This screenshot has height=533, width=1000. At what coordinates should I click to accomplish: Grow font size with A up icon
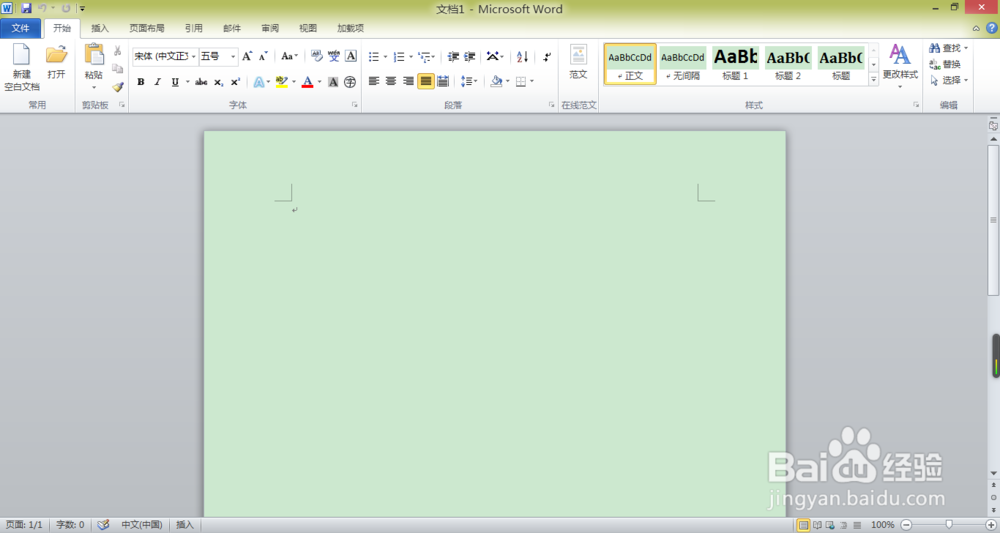point(247,56)
